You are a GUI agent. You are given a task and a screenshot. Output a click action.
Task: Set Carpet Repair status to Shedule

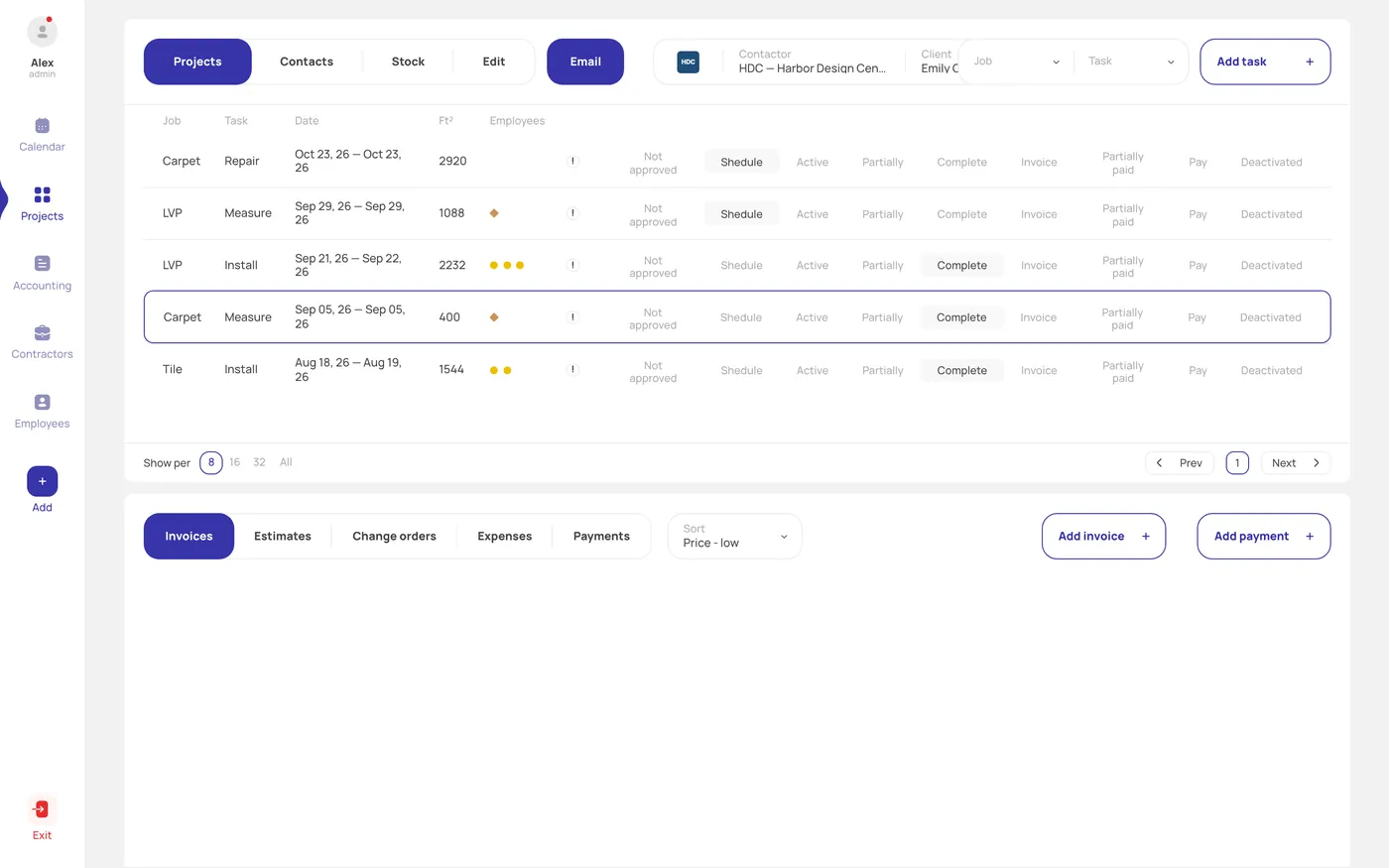pyautogui.click(x=741, y=162)
